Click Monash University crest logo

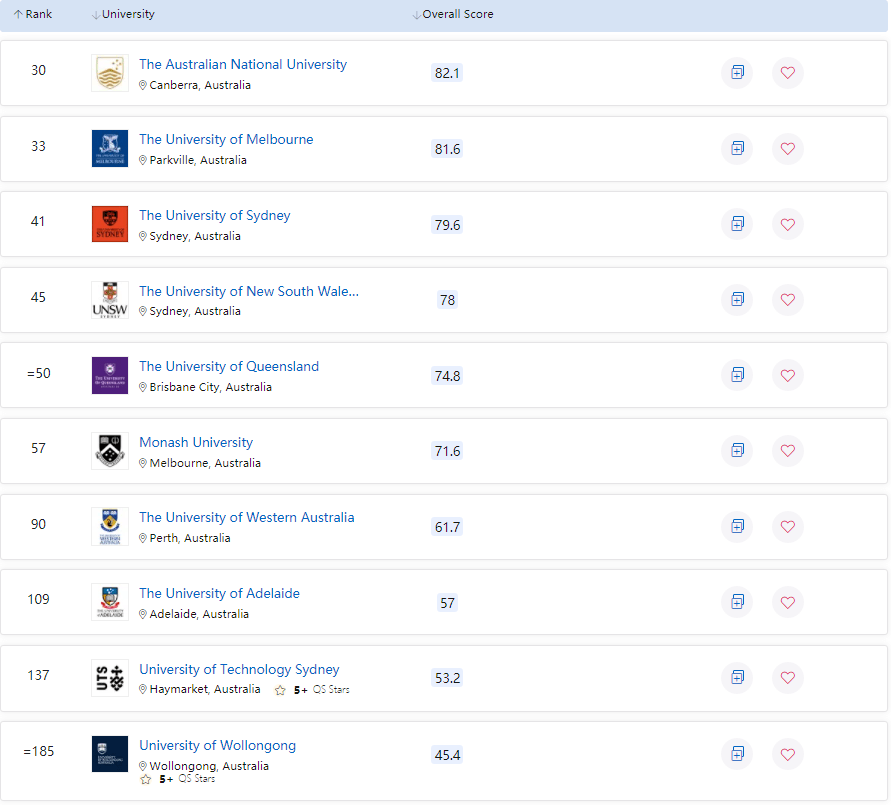click(110, 451)
